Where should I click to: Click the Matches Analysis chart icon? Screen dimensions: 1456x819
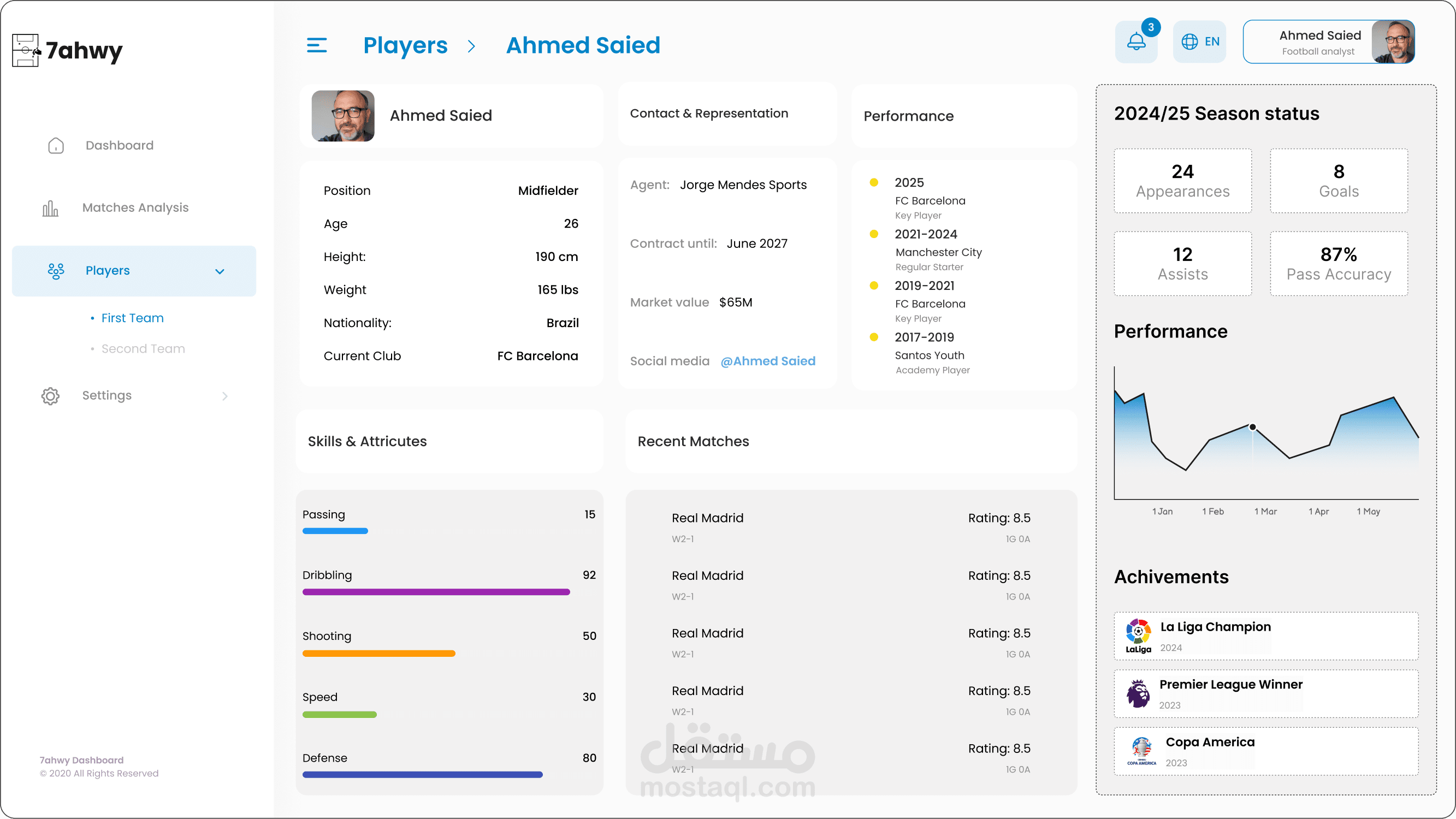tap(50, 209)
